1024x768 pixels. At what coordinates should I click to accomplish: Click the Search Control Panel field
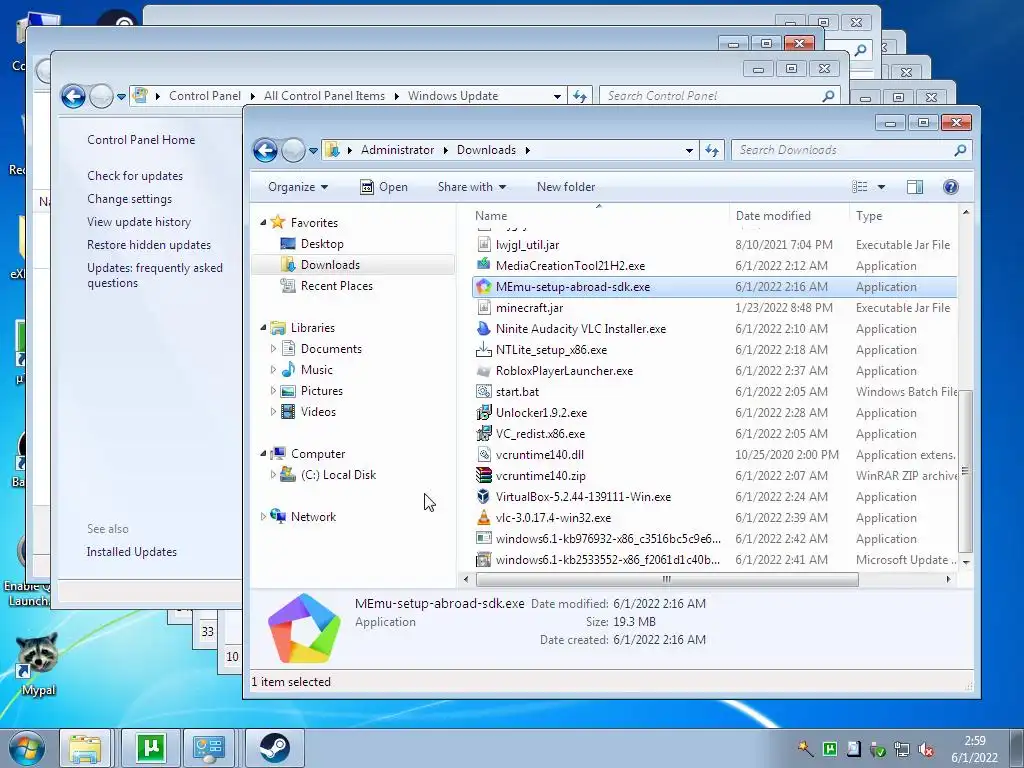tap(718, 96)
